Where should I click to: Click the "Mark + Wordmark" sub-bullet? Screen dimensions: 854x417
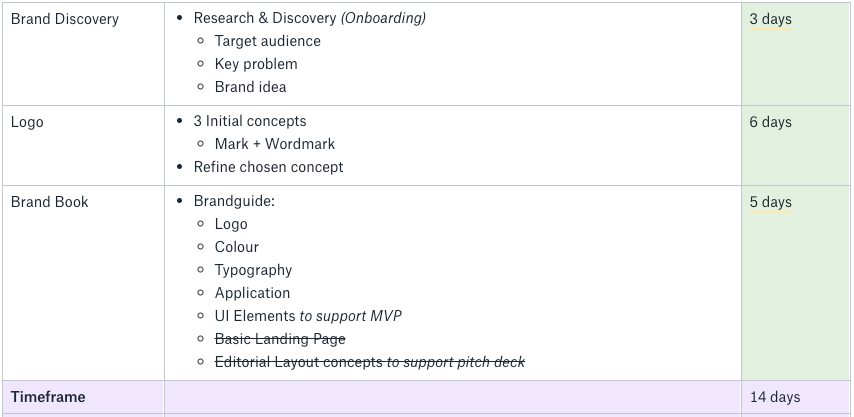[x=274, y=145]
